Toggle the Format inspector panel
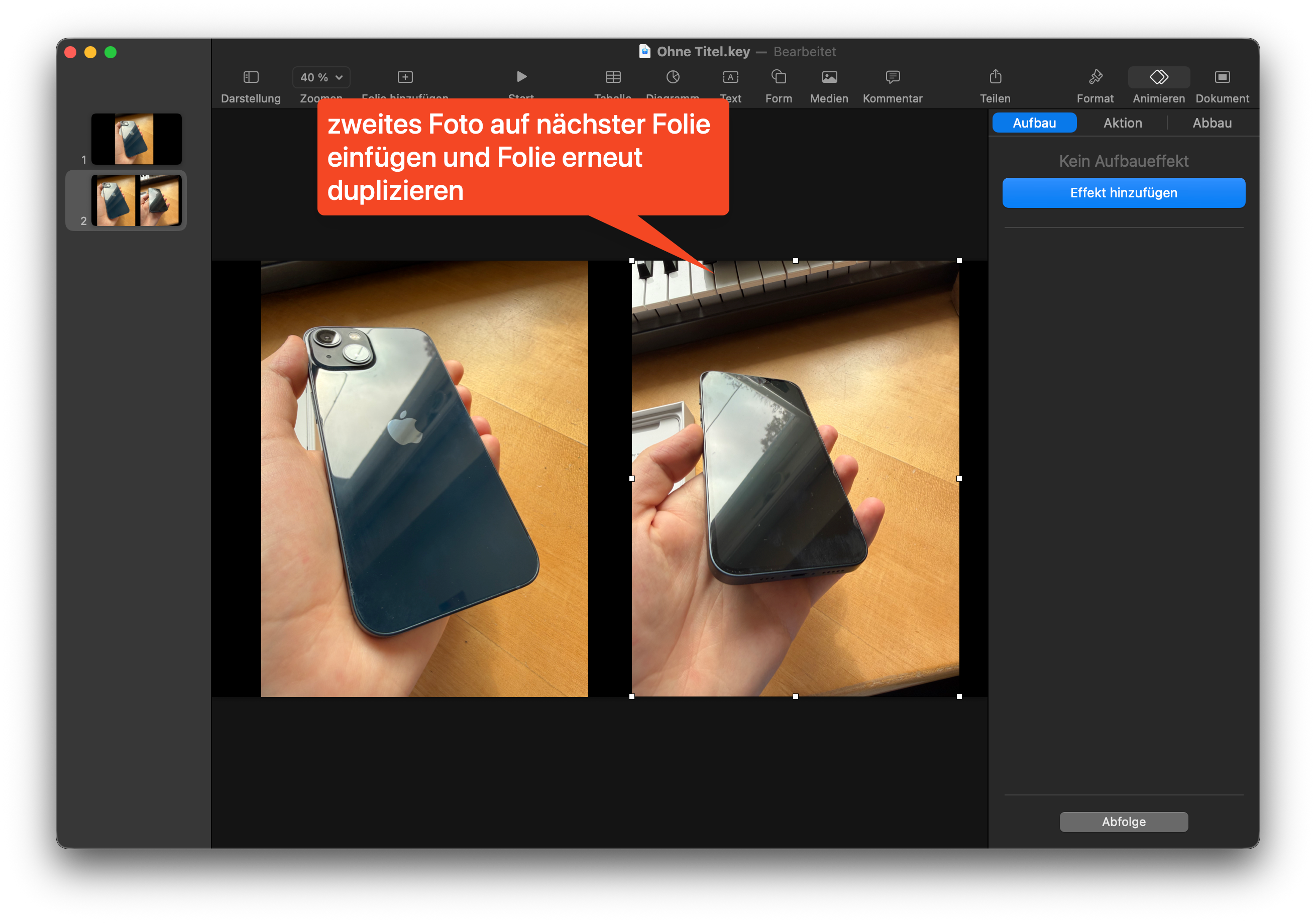 pos(1095,77)
